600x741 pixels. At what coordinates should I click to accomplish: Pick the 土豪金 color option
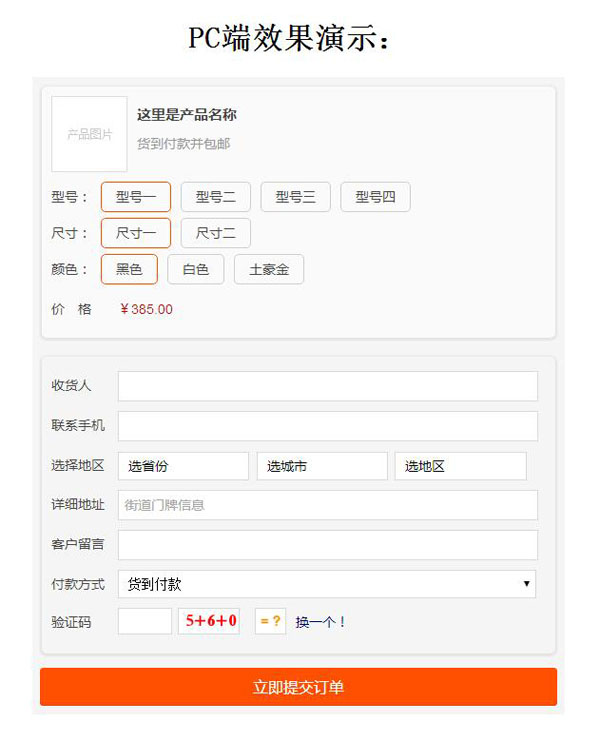coord(269,269)
